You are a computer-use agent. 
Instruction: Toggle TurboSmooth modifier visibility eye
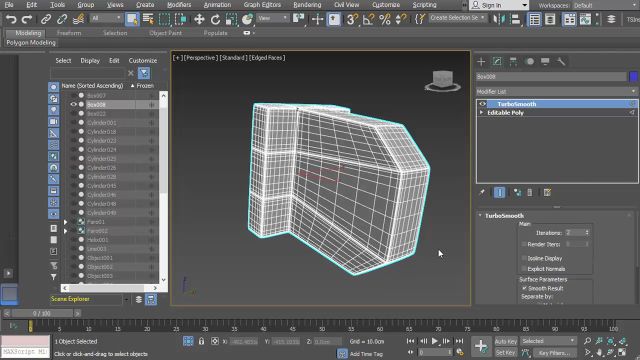(482, 104)
